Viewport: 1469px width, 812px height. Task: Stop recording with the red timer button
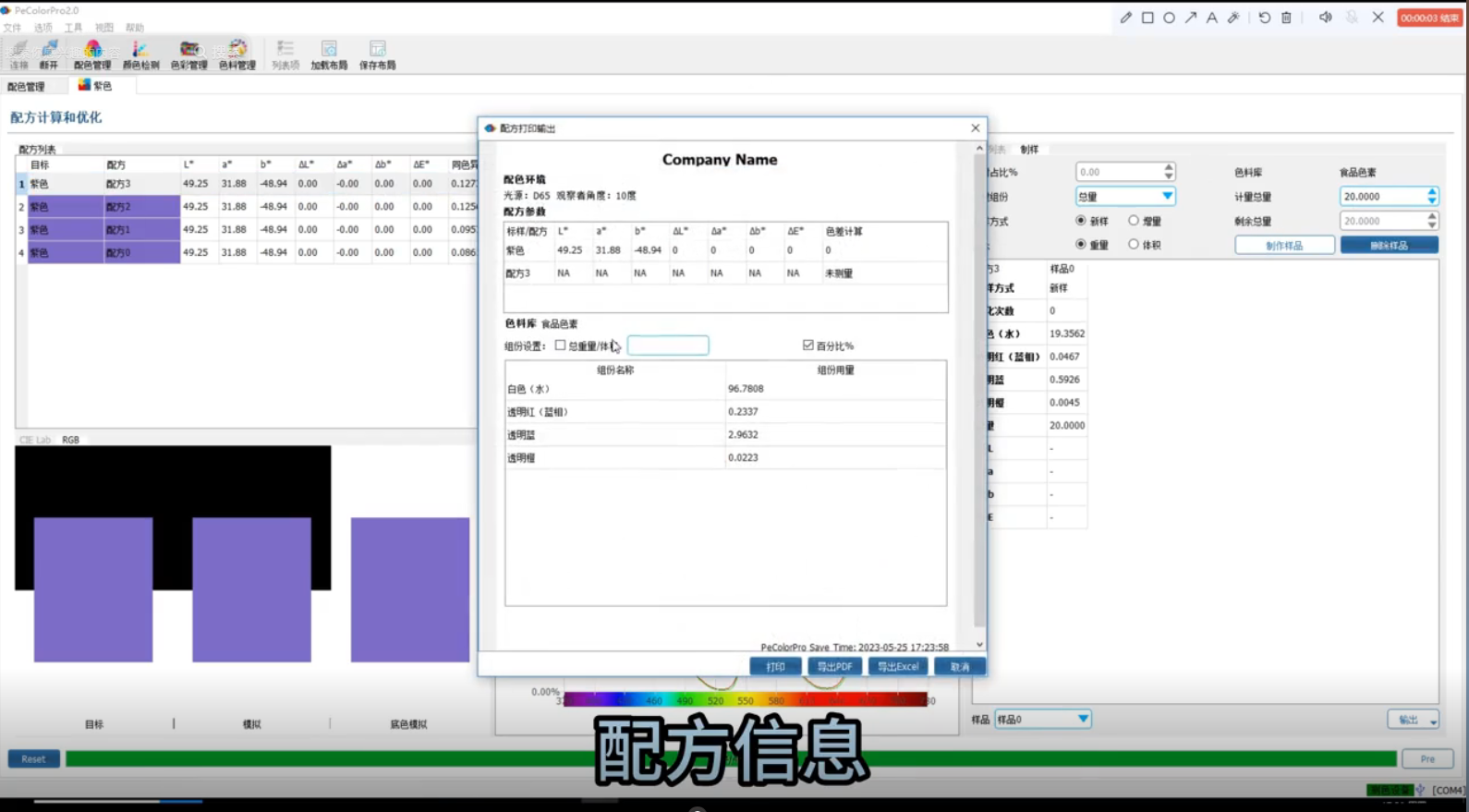[1429, 18]
